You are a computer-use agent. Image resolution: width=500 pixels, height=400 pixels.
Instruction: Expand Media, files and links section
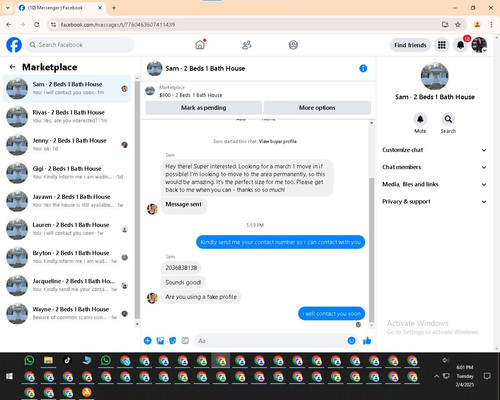pos(434,184)
